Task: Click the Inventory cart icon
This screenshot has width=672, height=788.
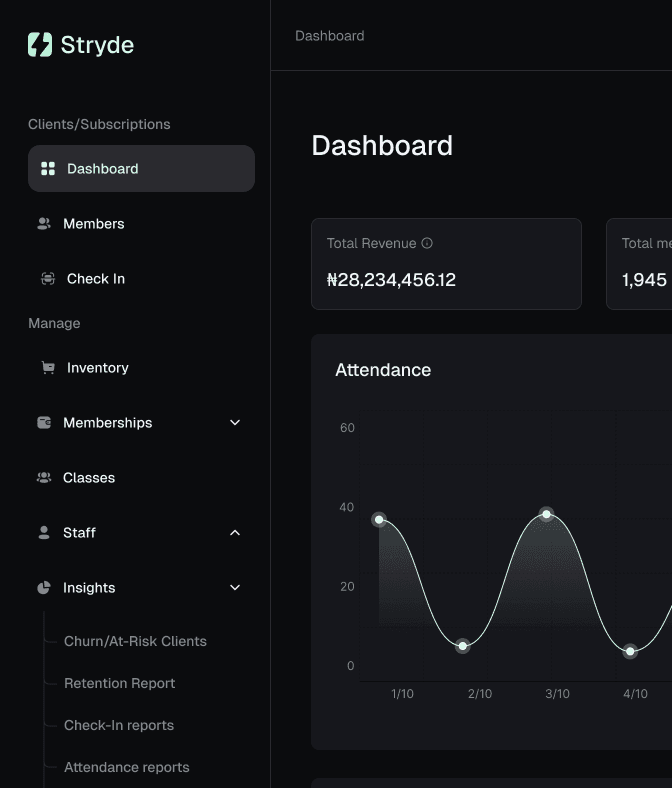Action: click(x=48, y=368)
